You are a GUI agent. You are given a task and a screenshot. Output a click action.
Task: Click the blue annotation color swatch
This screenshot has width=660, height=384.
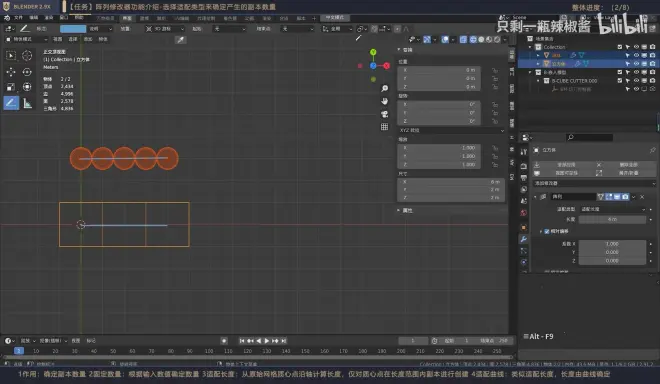tap(73, 29)
